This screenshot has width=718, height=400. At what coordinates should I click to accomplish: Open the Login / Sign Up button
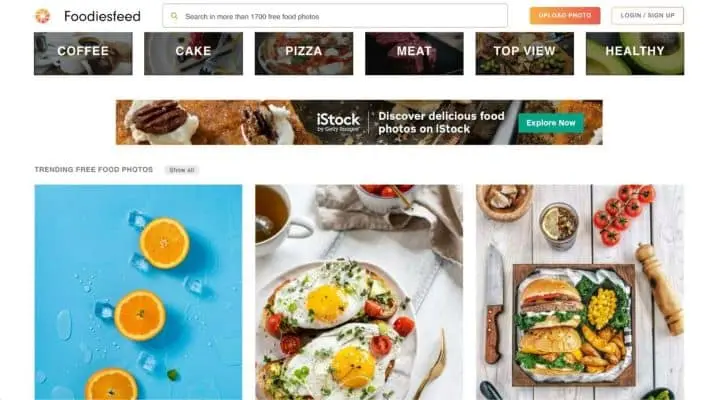647,16
